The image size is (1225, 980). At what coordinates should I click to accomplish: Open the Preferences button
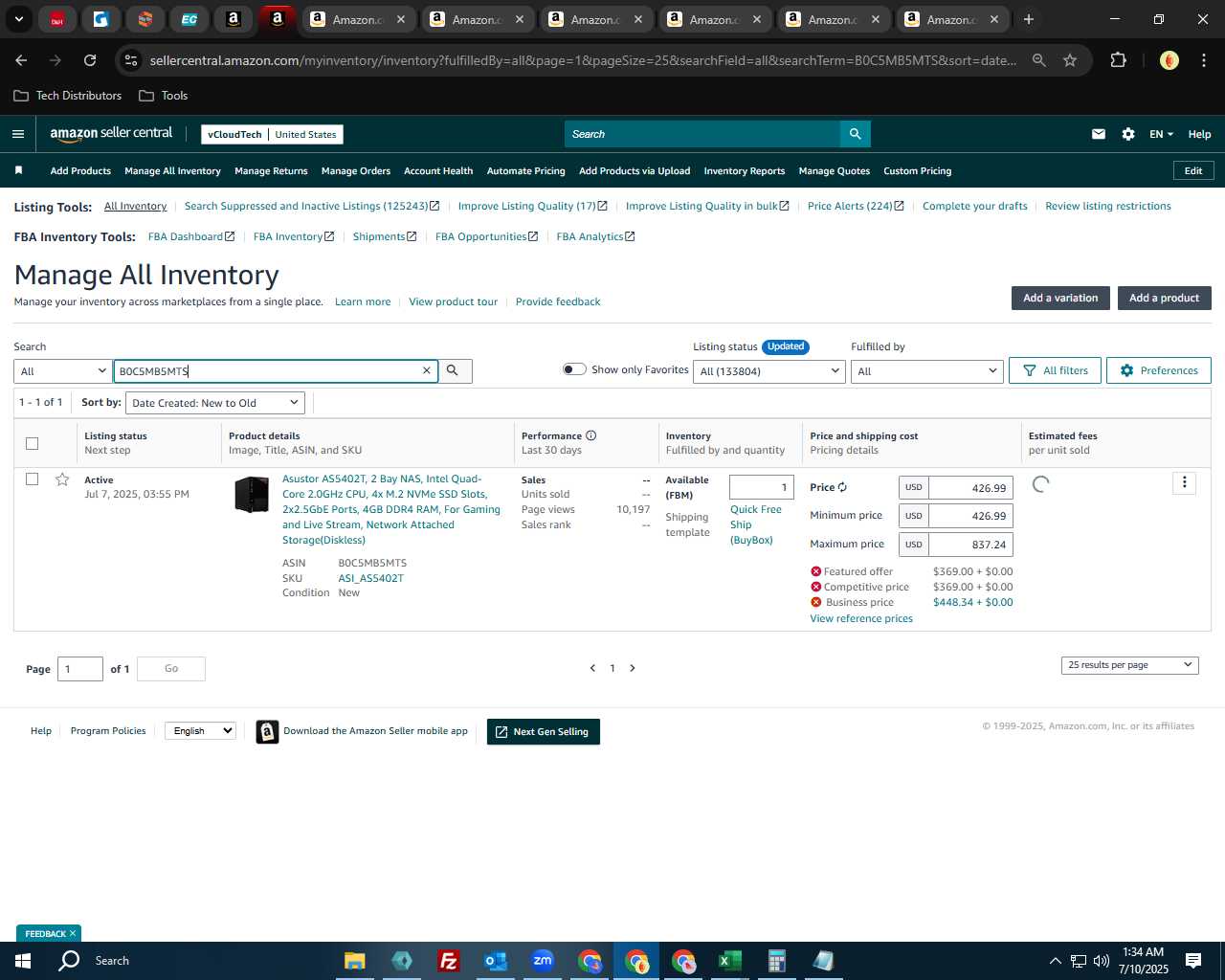(1159, 370)
